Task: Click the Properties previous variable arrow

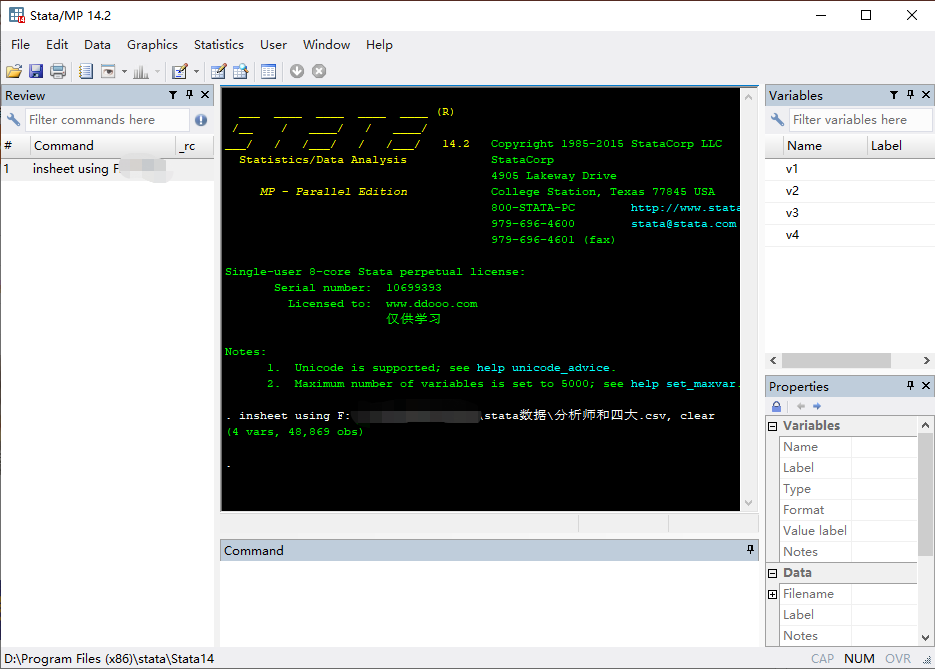Action: (x=801, y=406)
